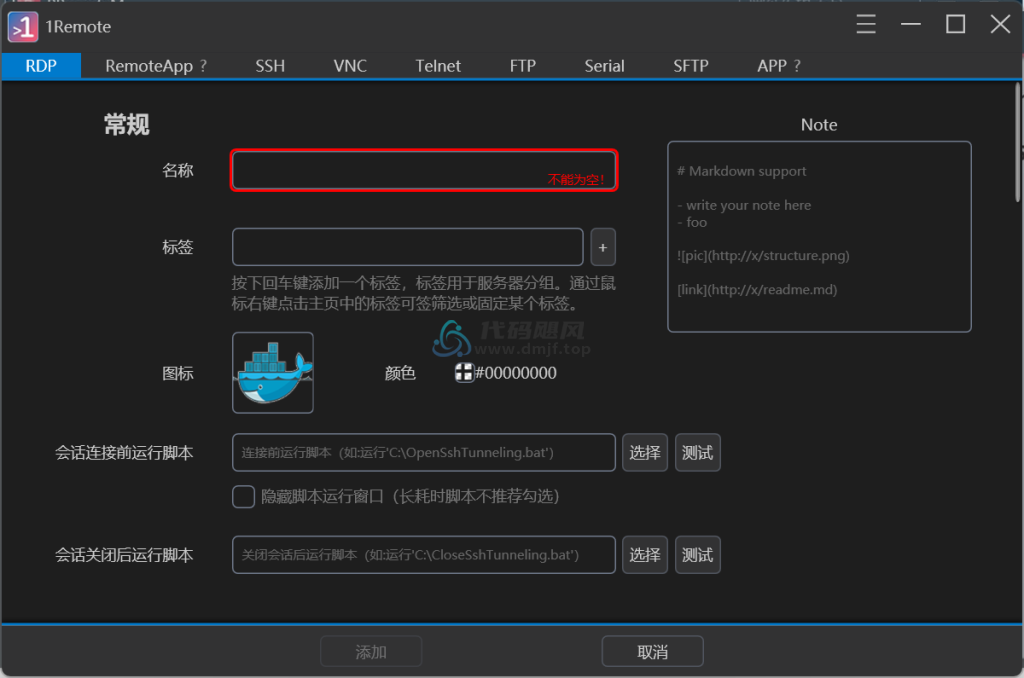Click the vertical scrollbar on the right
This screenshot has height=678, width=1024.
click(1018, 142)
